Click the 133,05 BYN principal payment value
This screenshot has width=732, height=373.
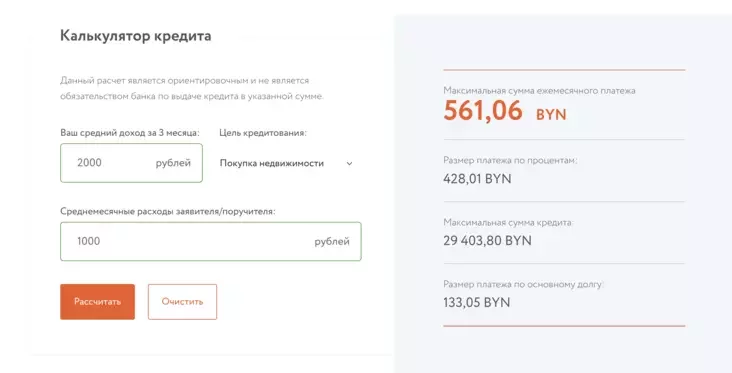pyautogui.click(x=477, y=302)
